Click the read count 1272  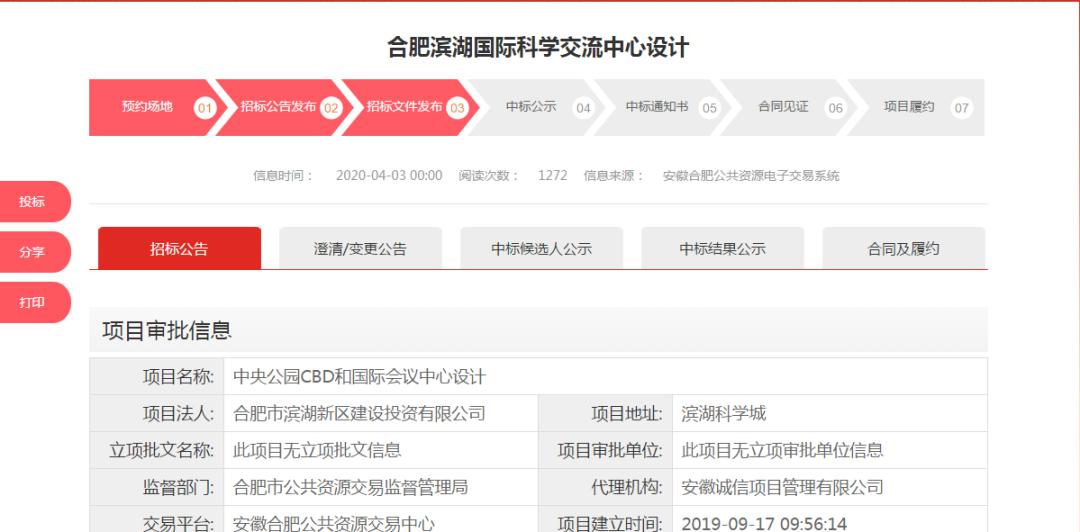click(x=552, y=176)
